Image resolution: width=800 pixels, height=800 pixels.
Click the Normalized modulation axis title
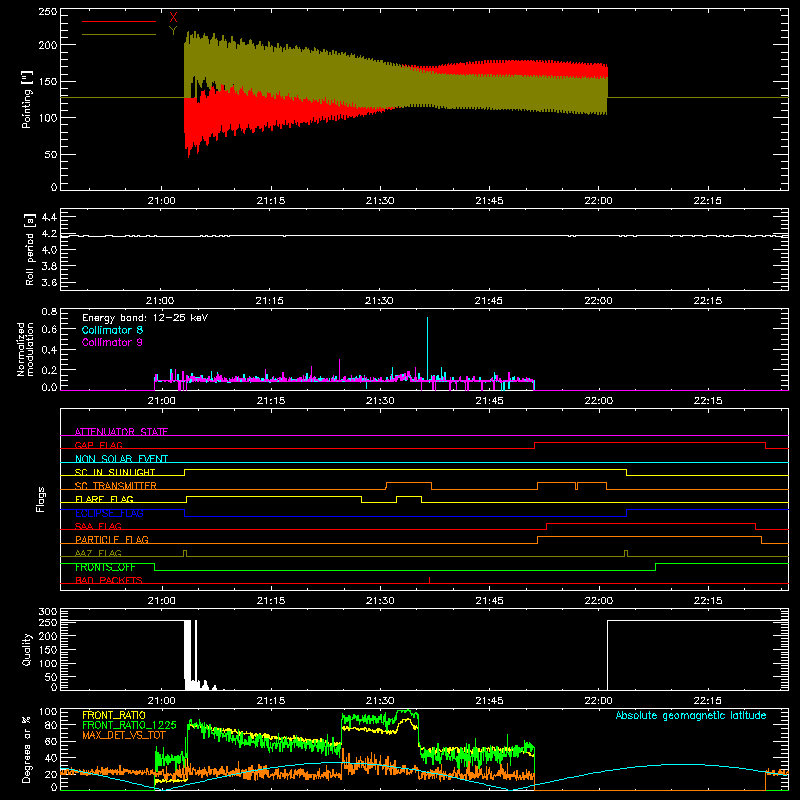(25, 349)
